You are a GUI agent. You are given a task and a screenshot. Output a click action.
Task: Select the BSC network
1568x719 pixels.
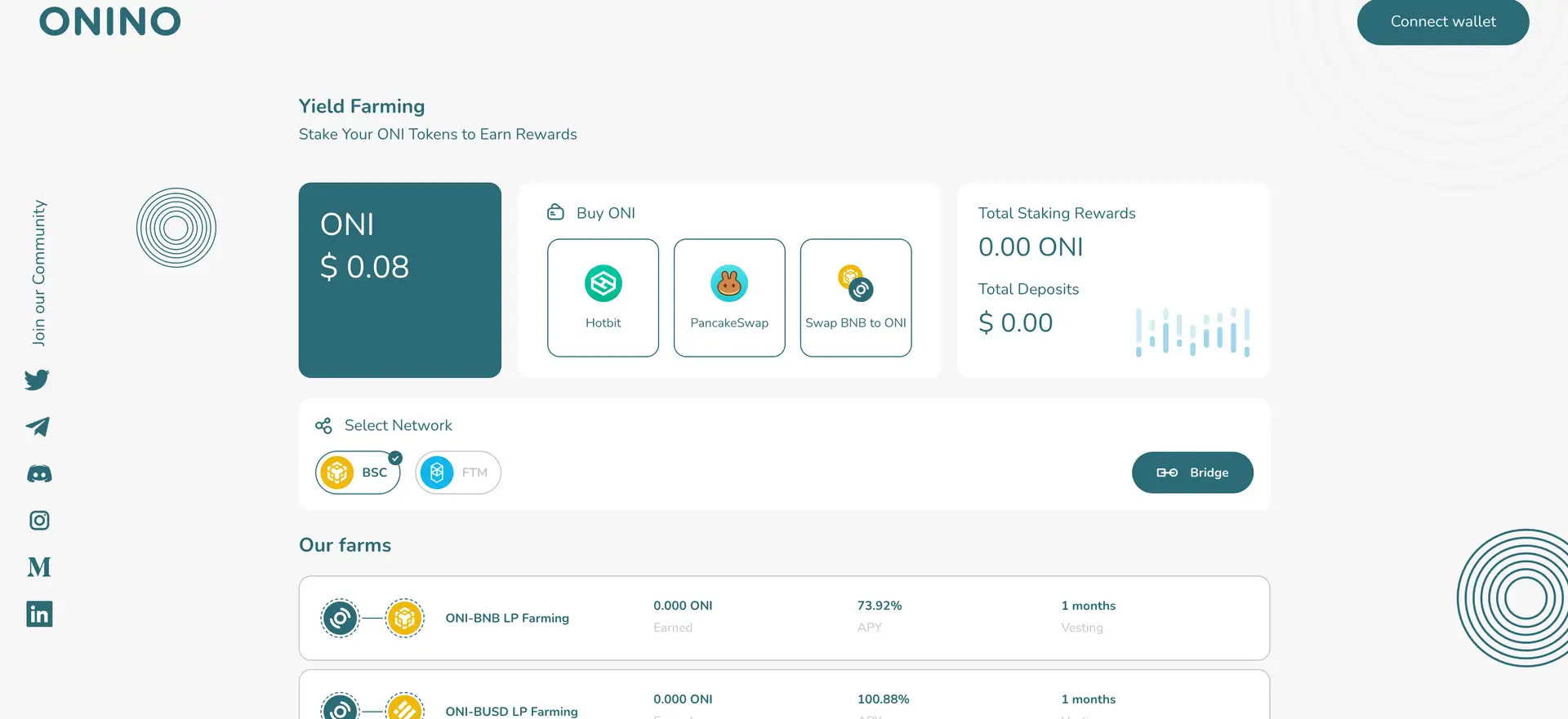[358, 473]
